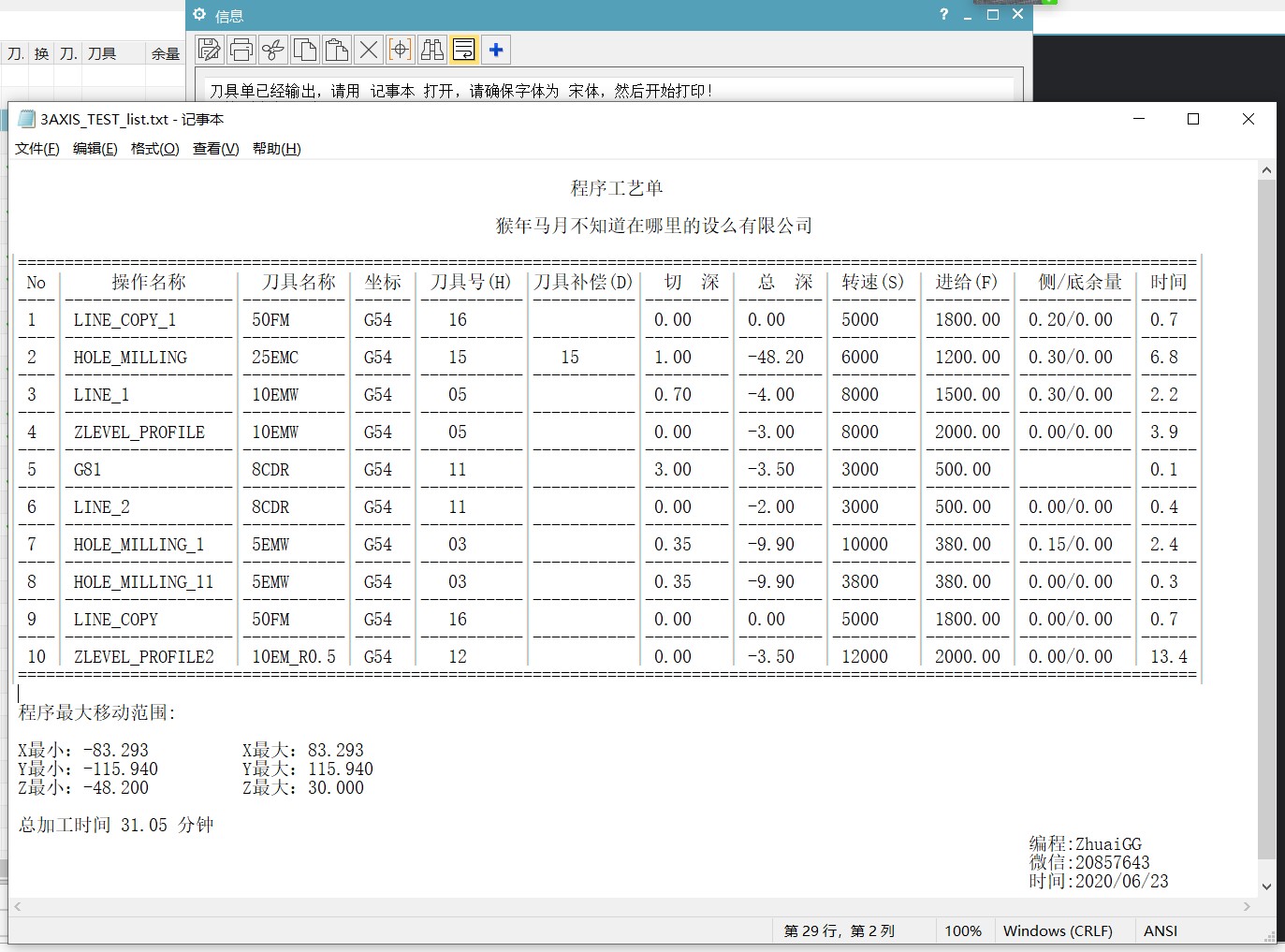Click tool name 10EM_R0.5

(294, 657)
